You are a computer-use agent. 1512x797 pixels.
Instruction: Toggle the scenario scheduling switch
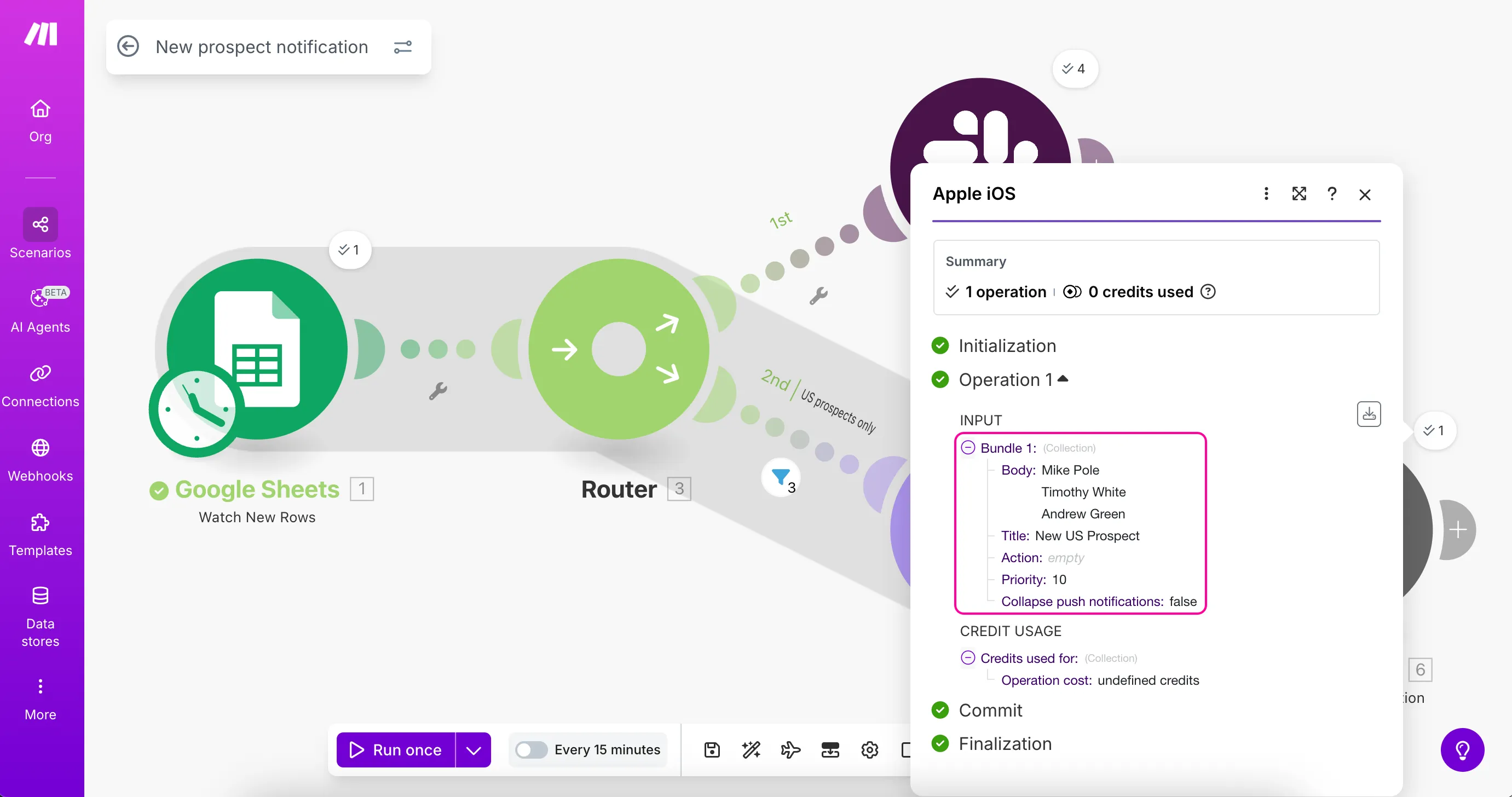(530, 749)
